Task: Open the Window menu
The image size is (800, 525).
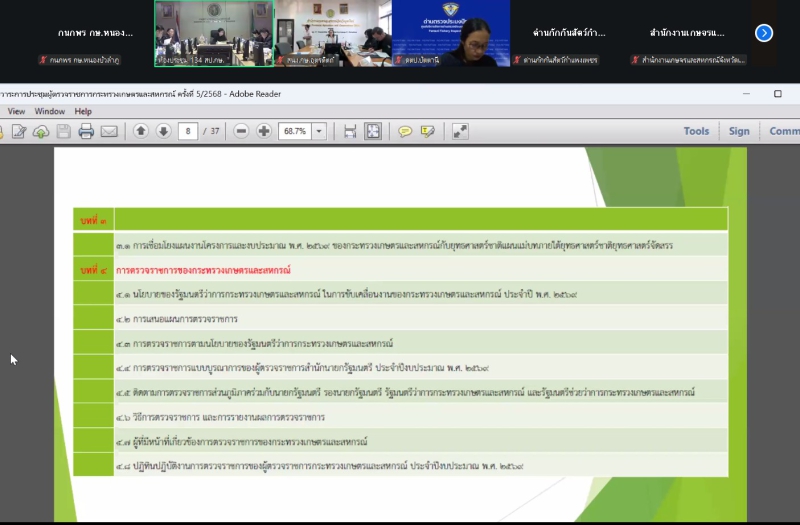Action: click(49, 111)
